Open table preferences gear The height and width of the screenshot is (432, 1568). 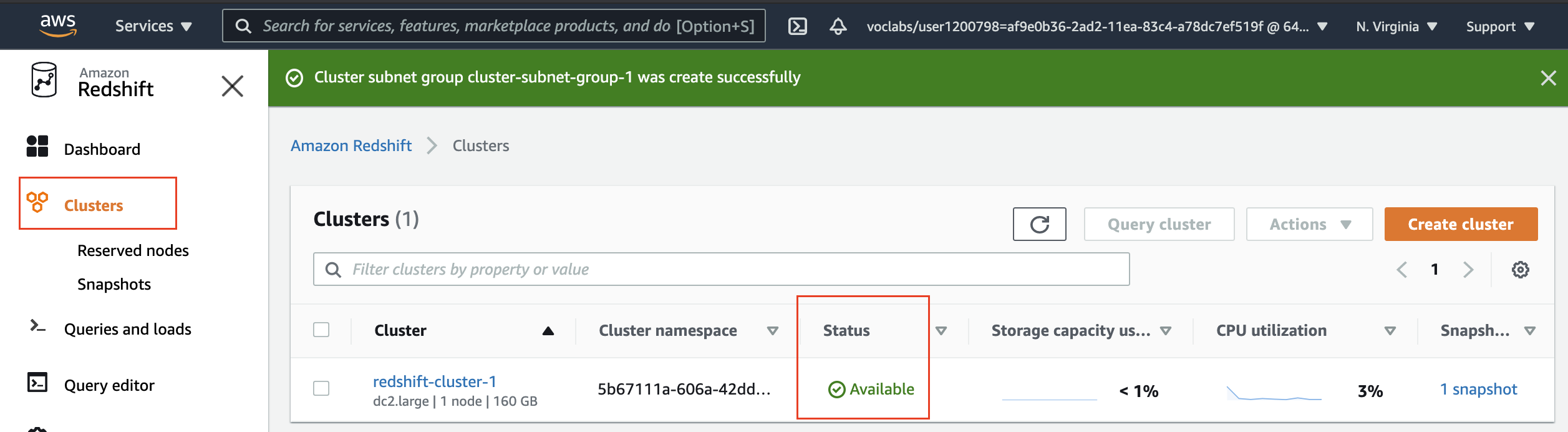point(1520,270)
